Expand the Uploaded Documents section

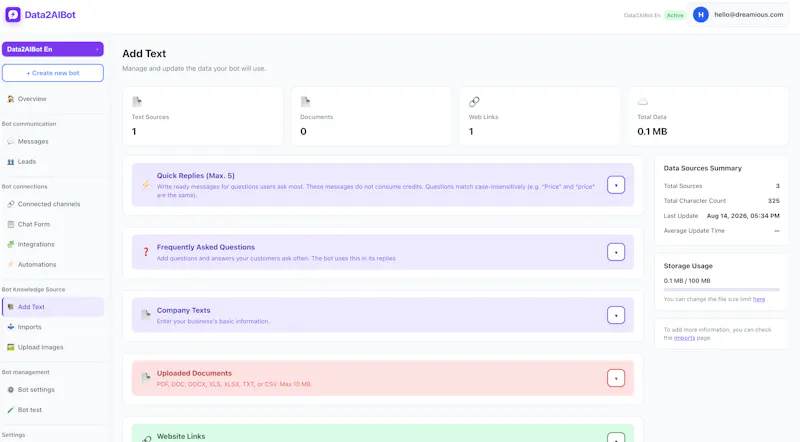(x=616, y=378)
